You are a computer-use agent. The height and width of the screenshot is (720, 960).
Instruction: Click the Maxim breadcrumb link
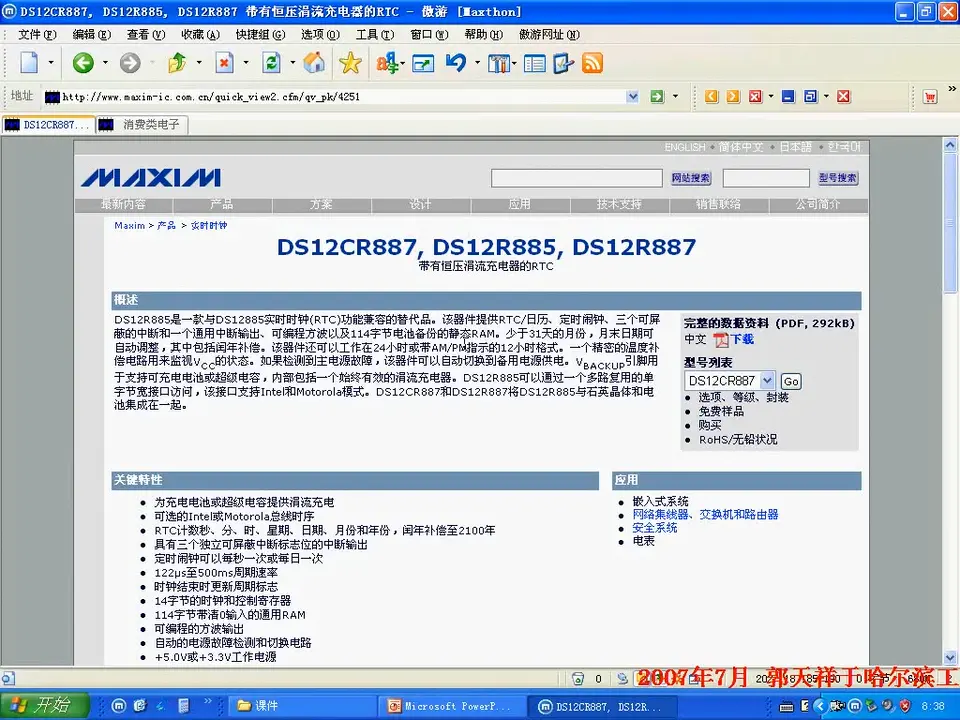(x=130, y=225)
